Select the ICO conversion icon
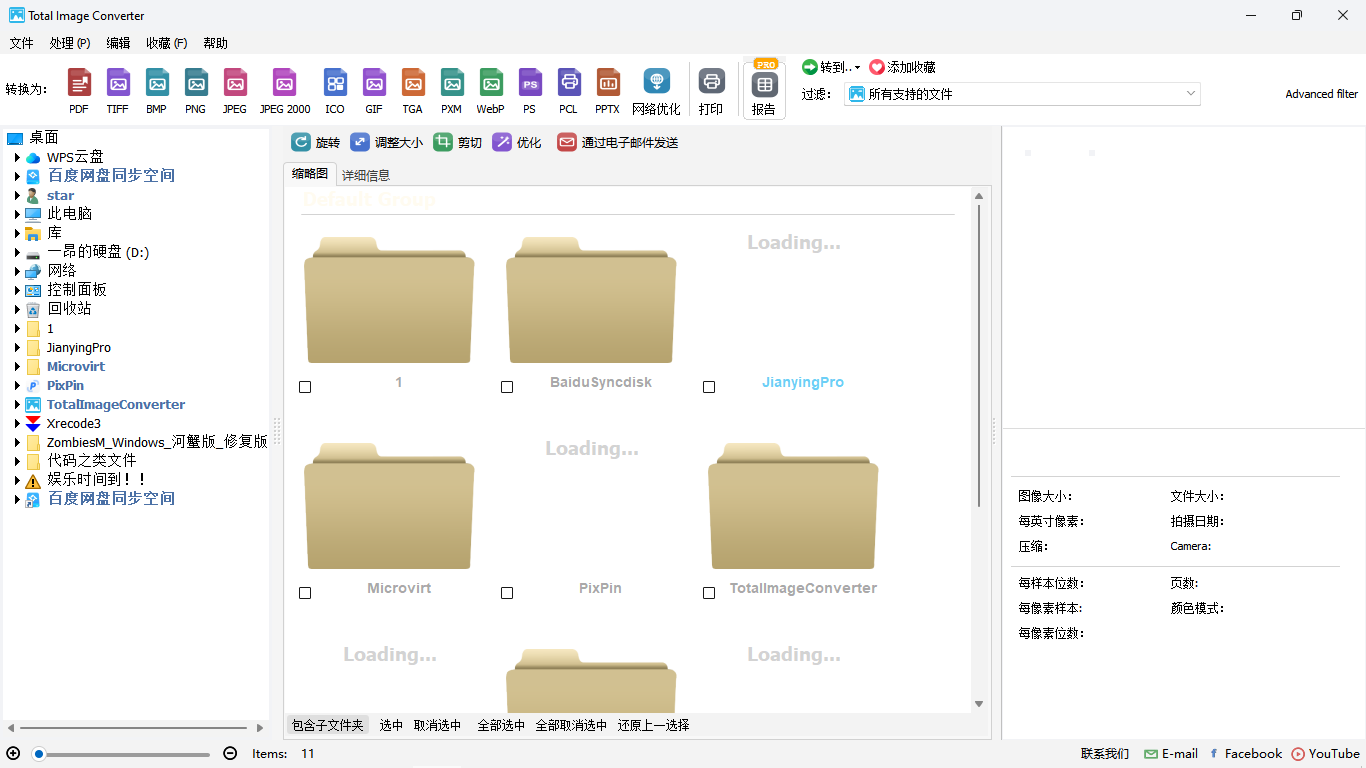 pyautogui.click(x=335, y=91)
